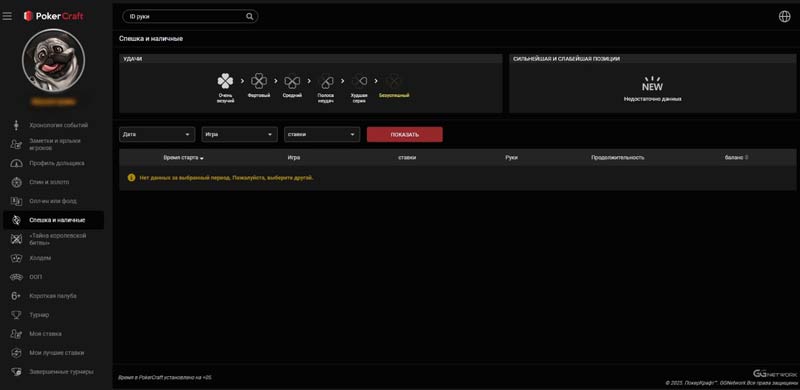This screenshot has width=800, height=390.
Task: Click the pug avatar picture
Action: tap(54, 60)
